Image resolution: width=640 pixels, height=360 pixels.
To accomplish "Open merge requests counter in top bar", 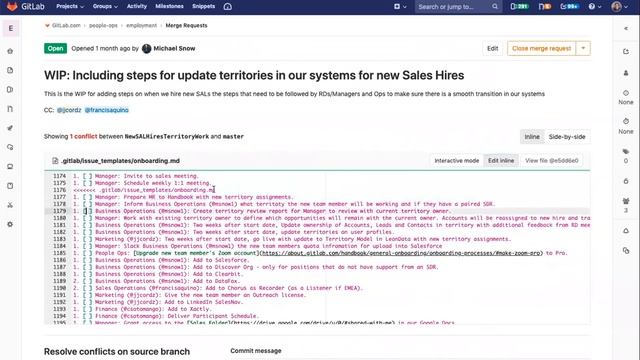I will (x=545, y=7).
